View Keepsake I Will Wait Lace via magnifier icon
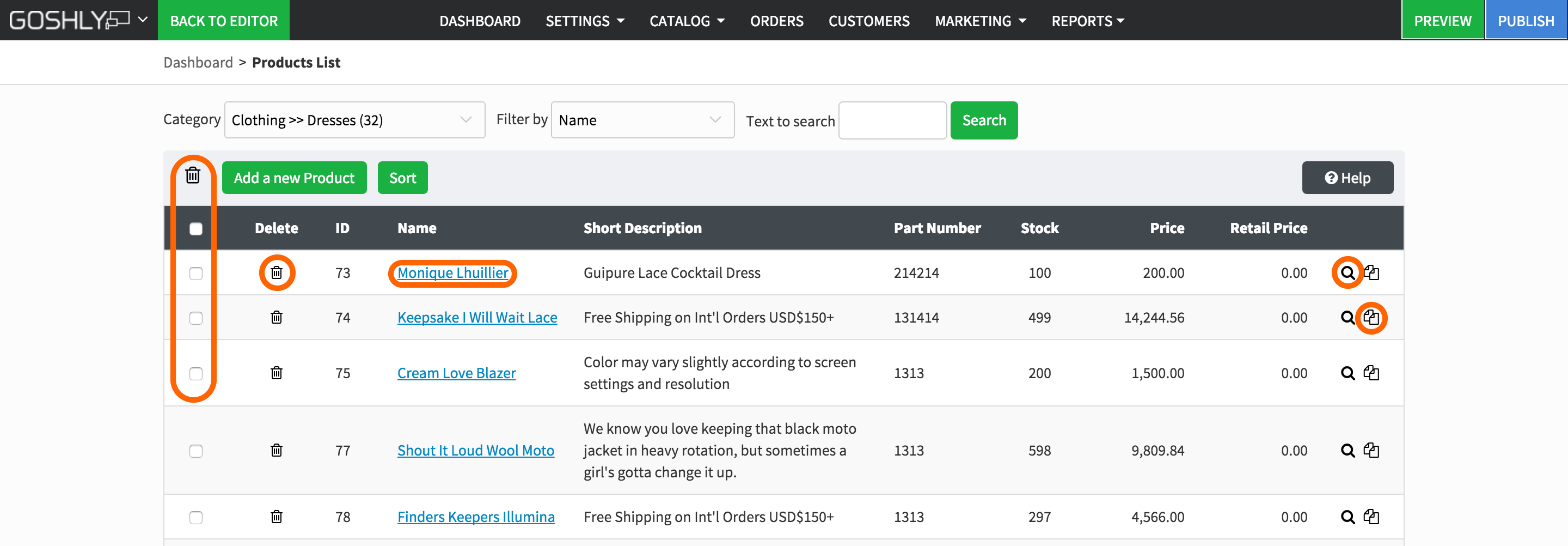The height and width of the screenshot is (546, 1568). pos(1347,317)
